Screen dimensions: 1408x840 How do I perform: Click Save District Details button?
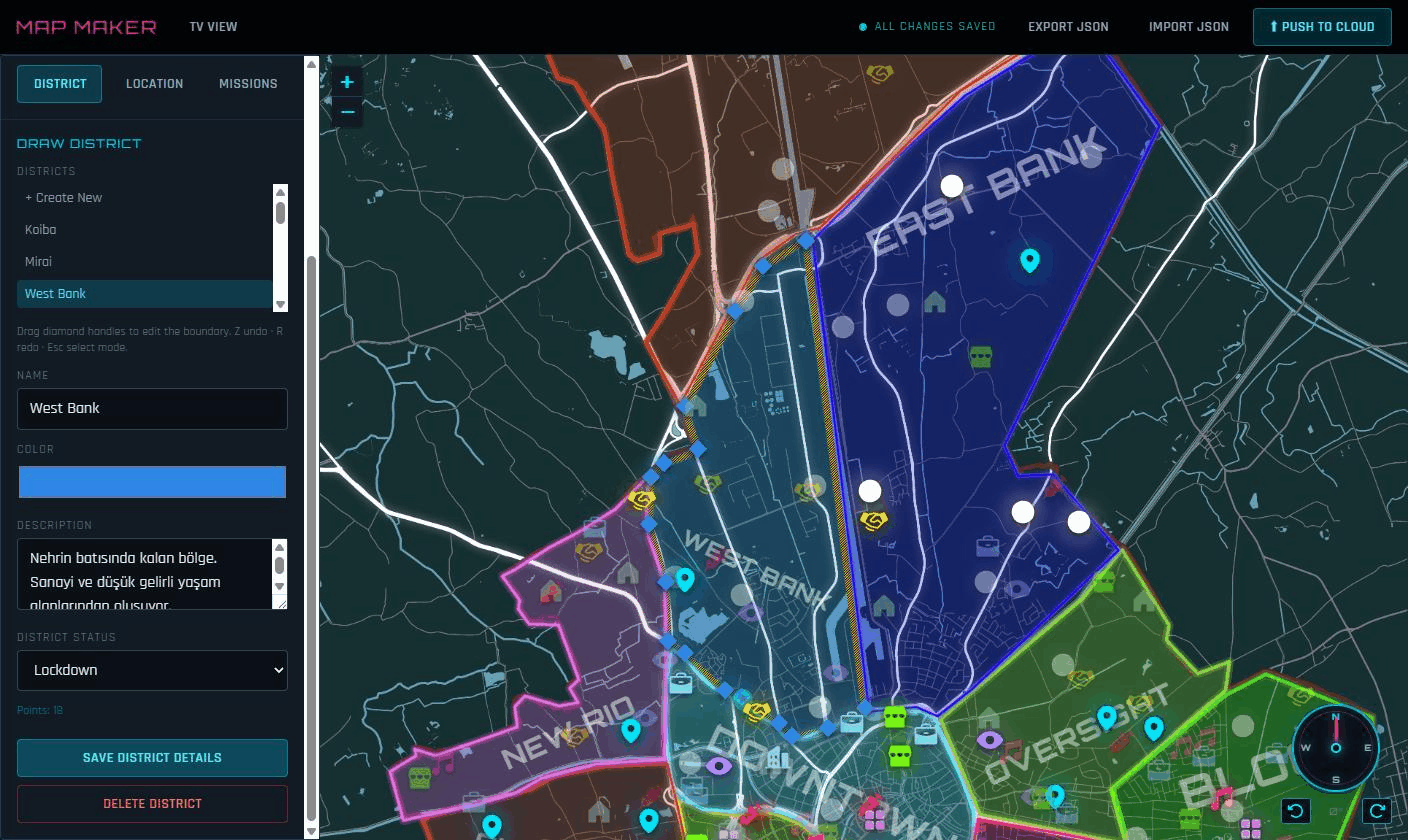152,758
